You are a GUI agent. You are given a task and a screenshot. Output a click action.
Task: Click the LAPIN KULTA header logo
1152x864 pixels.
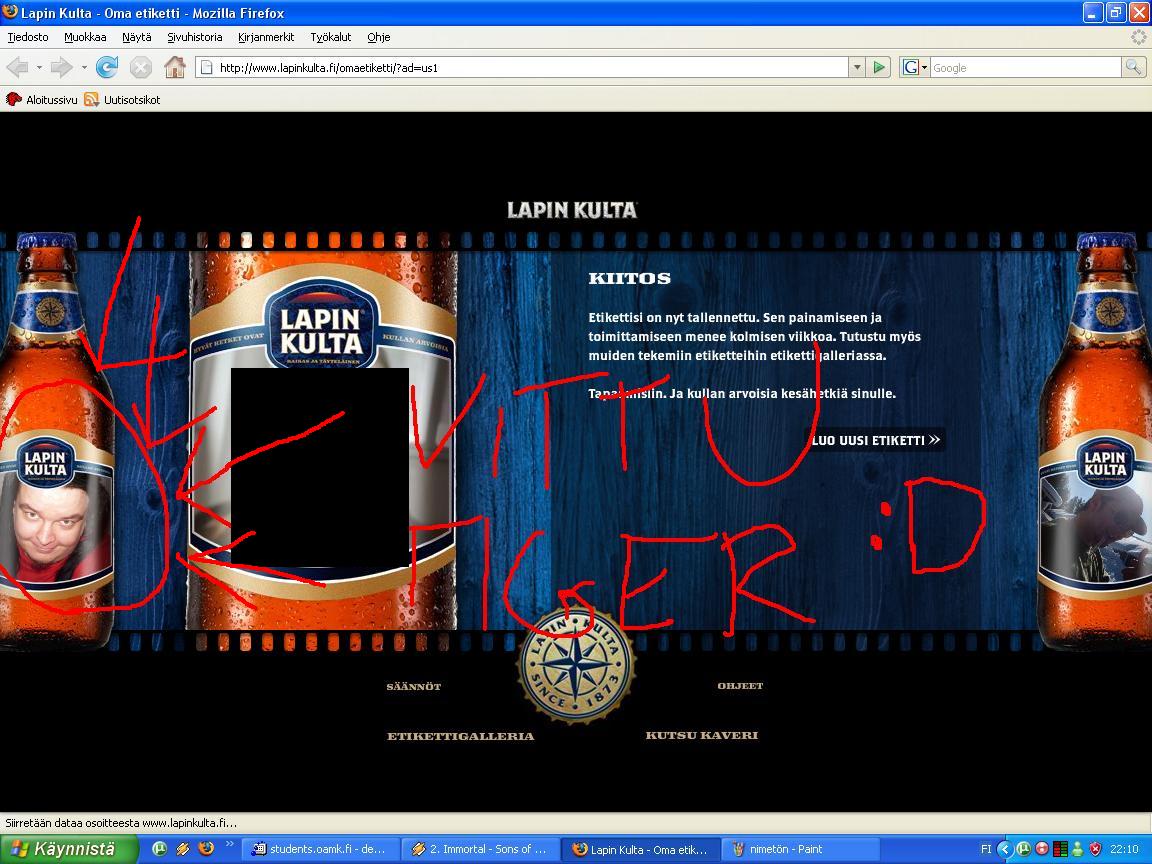click(x=572, y=210)
